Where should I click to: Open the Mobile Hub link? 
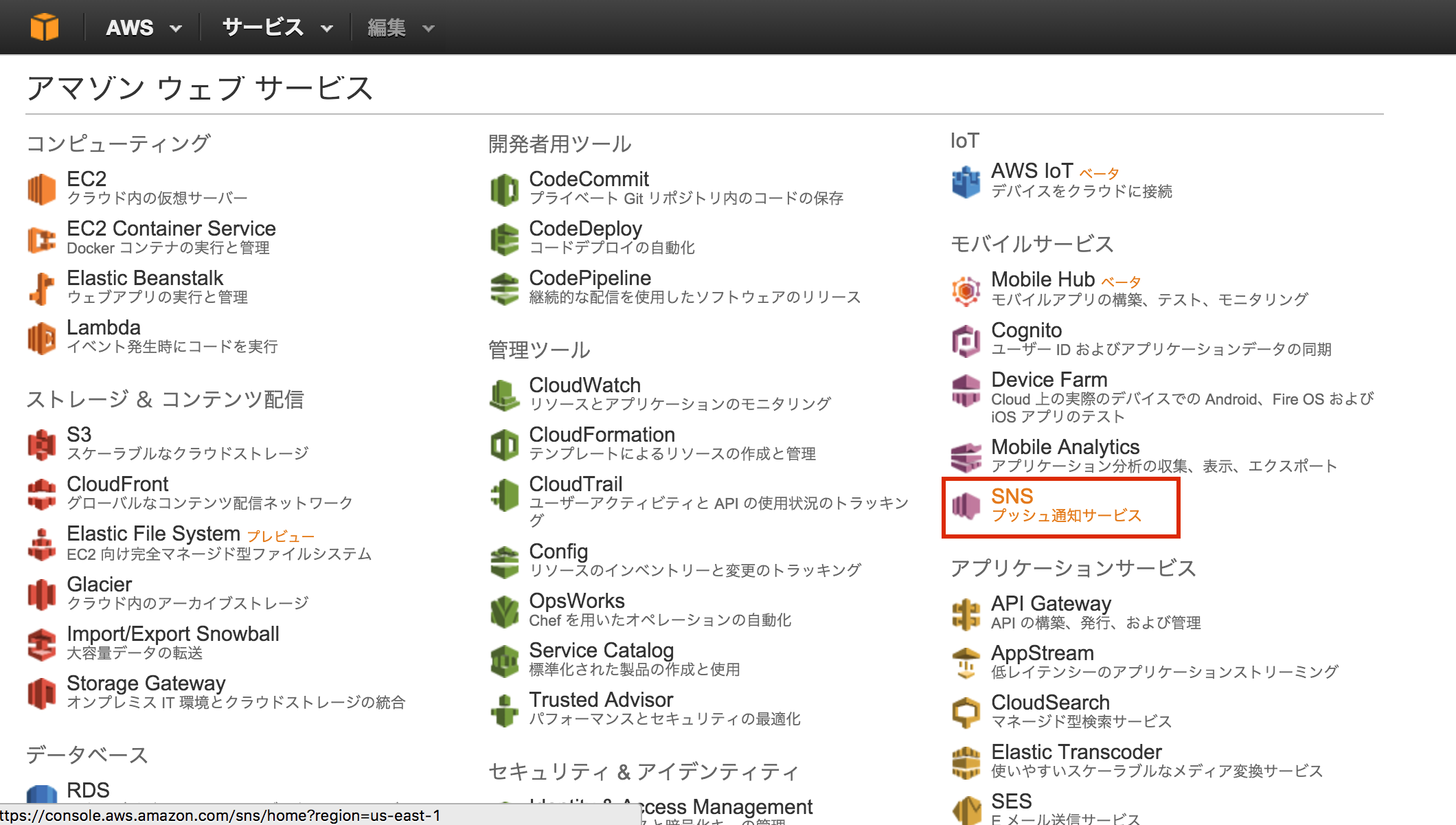pyautogui.click(x=1043, y=280)
